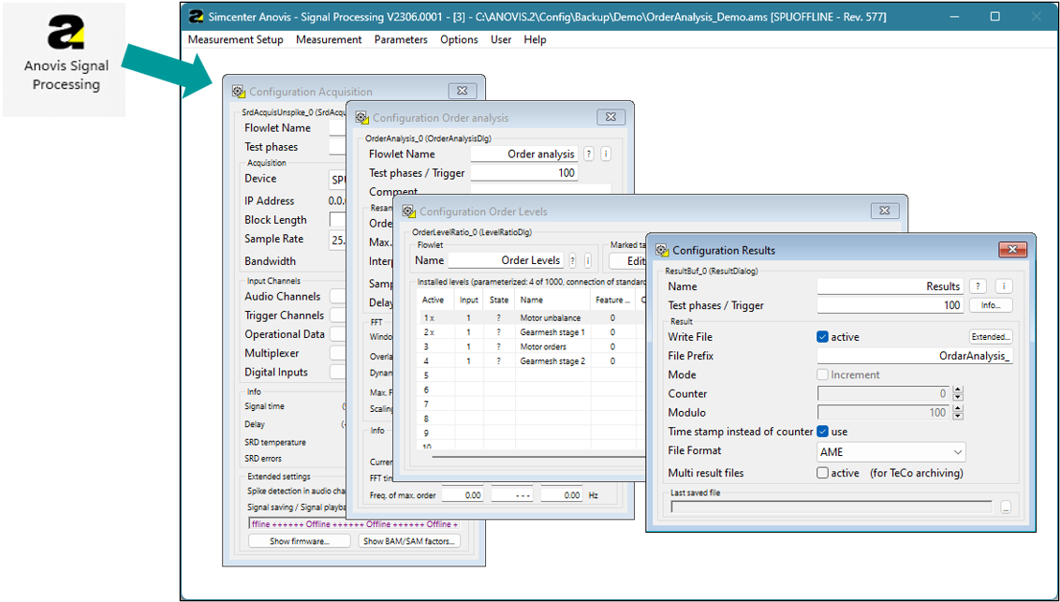This screenshot has height=602, width=1060.
Task: Click the Last saved file field
Action: coord(832,507)
